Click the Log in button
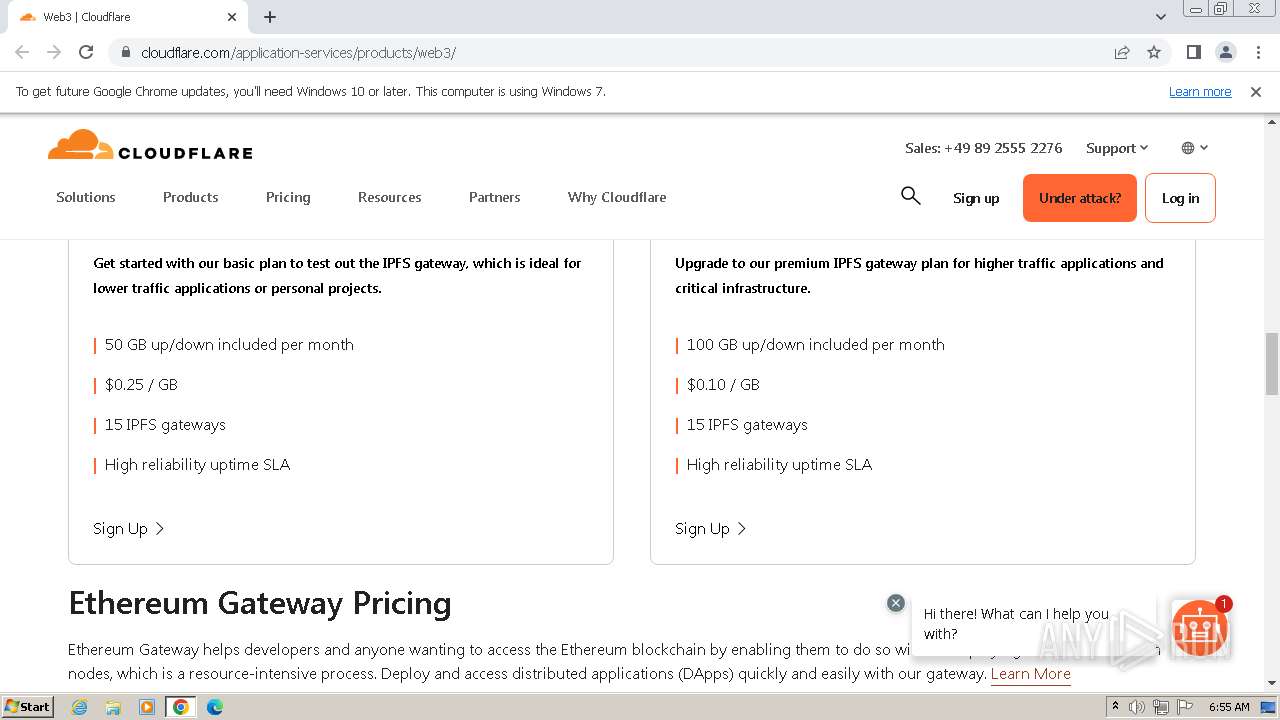The height and width of the screenshot is (720, 1280). click(x=1180, y=198)
